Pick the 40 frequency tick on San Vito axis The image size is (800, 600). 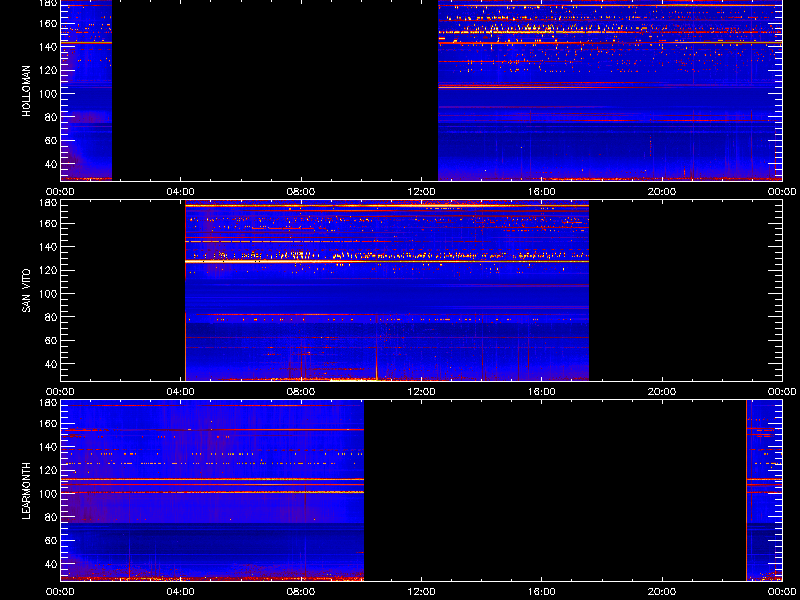click(x=51, y=364)
